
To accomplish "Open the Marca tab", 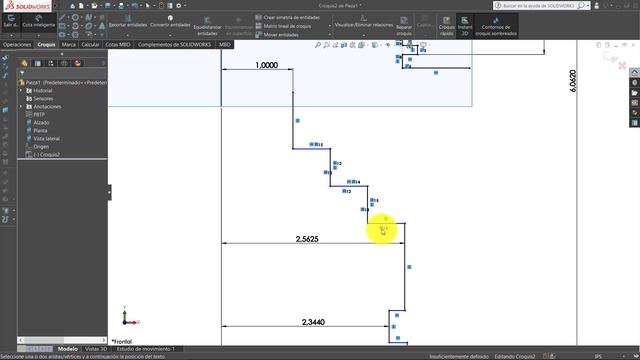I will point(69,44).
